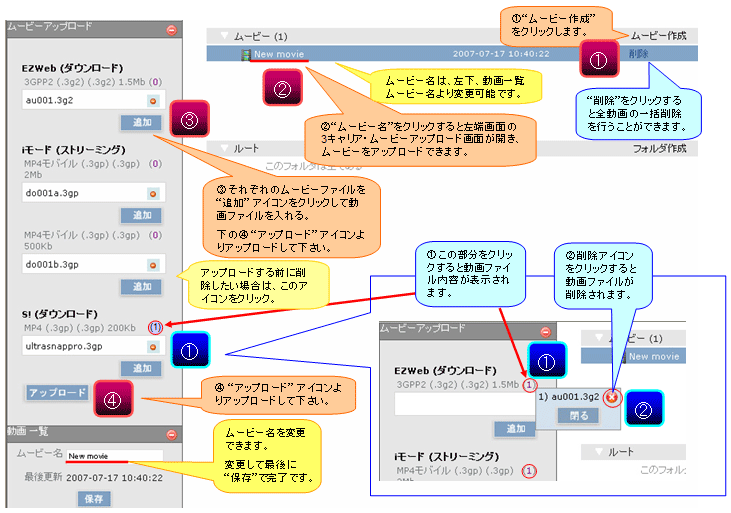Click the browse icon in the do001b.3gp field
The width and height of the screenshot is (731, 513).
click(153, 265)
